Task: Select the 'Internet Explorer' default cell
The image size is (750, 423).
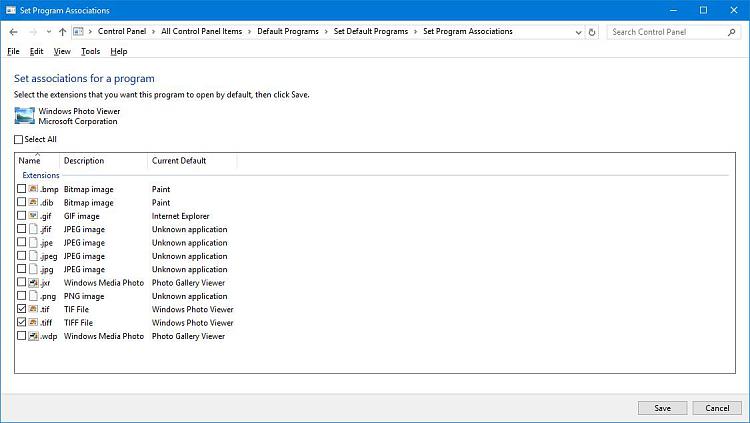Action: pos(180,216)
